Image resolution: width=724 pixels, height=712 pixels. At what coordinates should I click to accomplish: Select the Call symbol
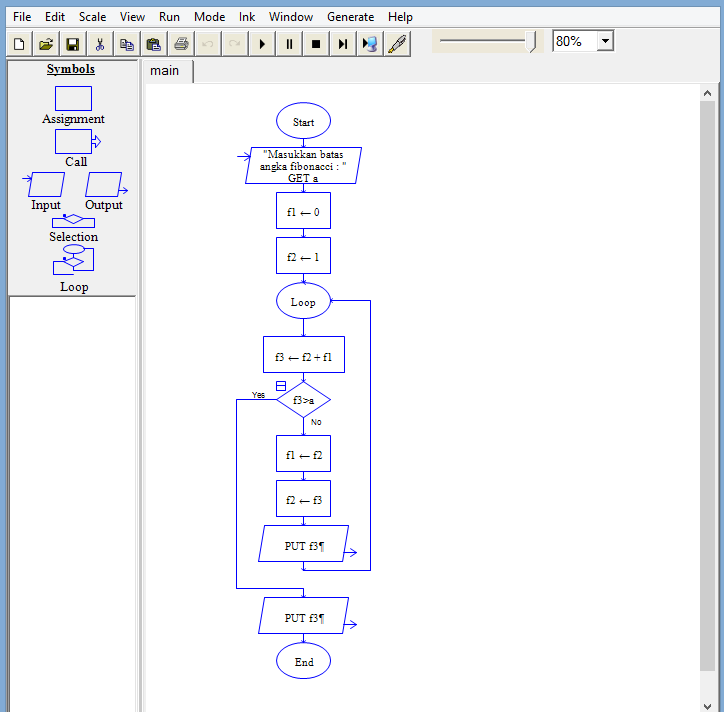(74, 141)
